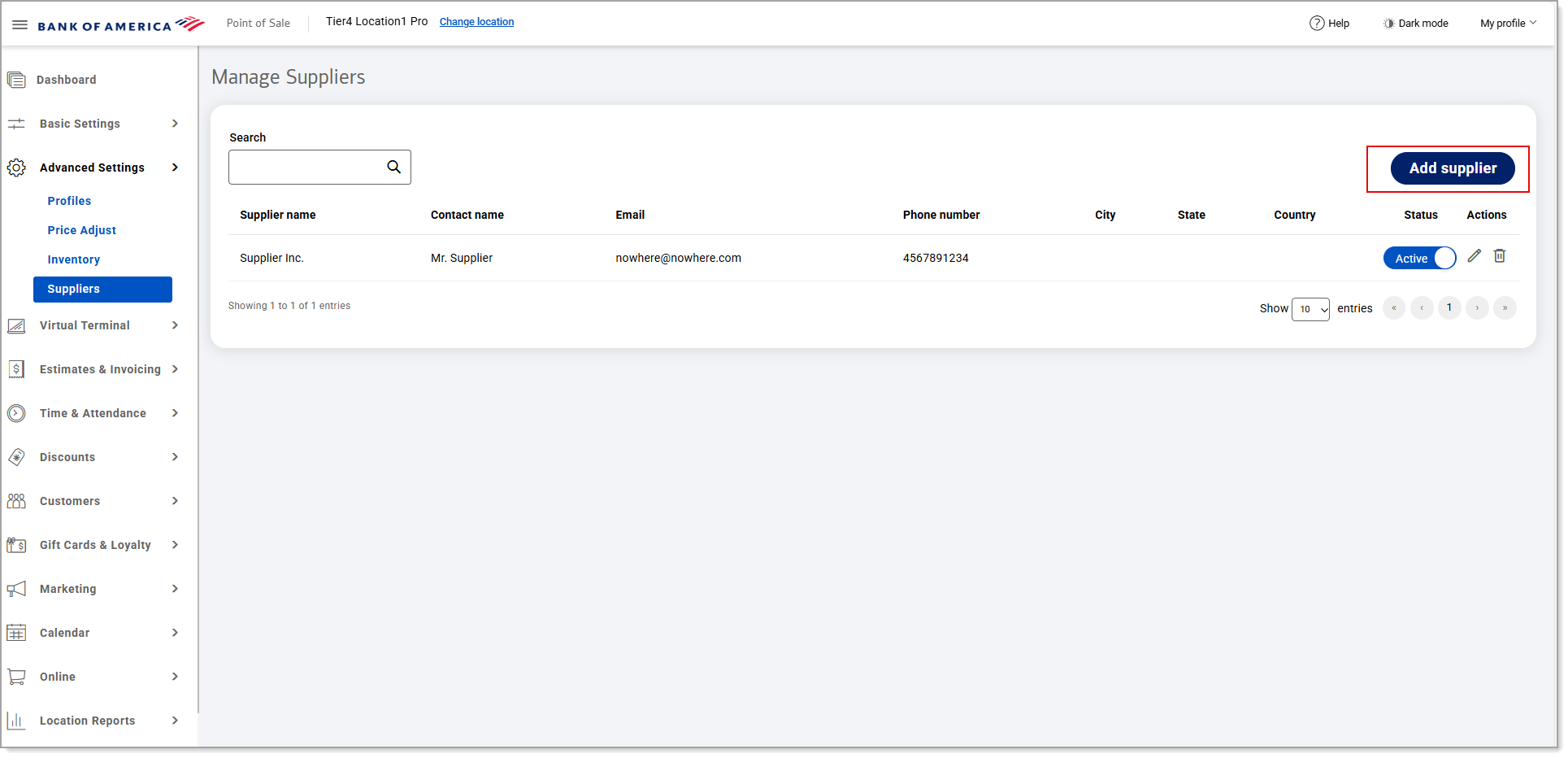Expand Basic Settings chevron
Viewport: 1568px width, 758px height.
tap(175, 124)
